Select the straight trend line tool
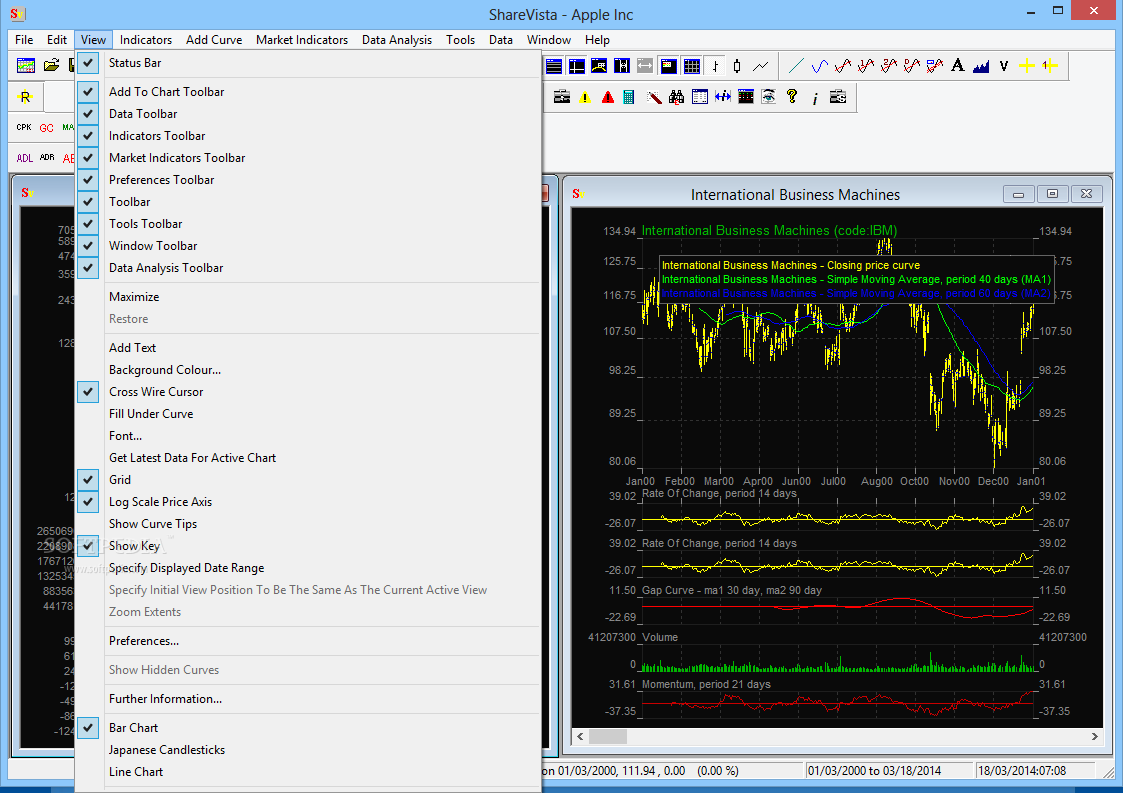The height and width of the screenshot is (793, 1123). pos(796,66)
